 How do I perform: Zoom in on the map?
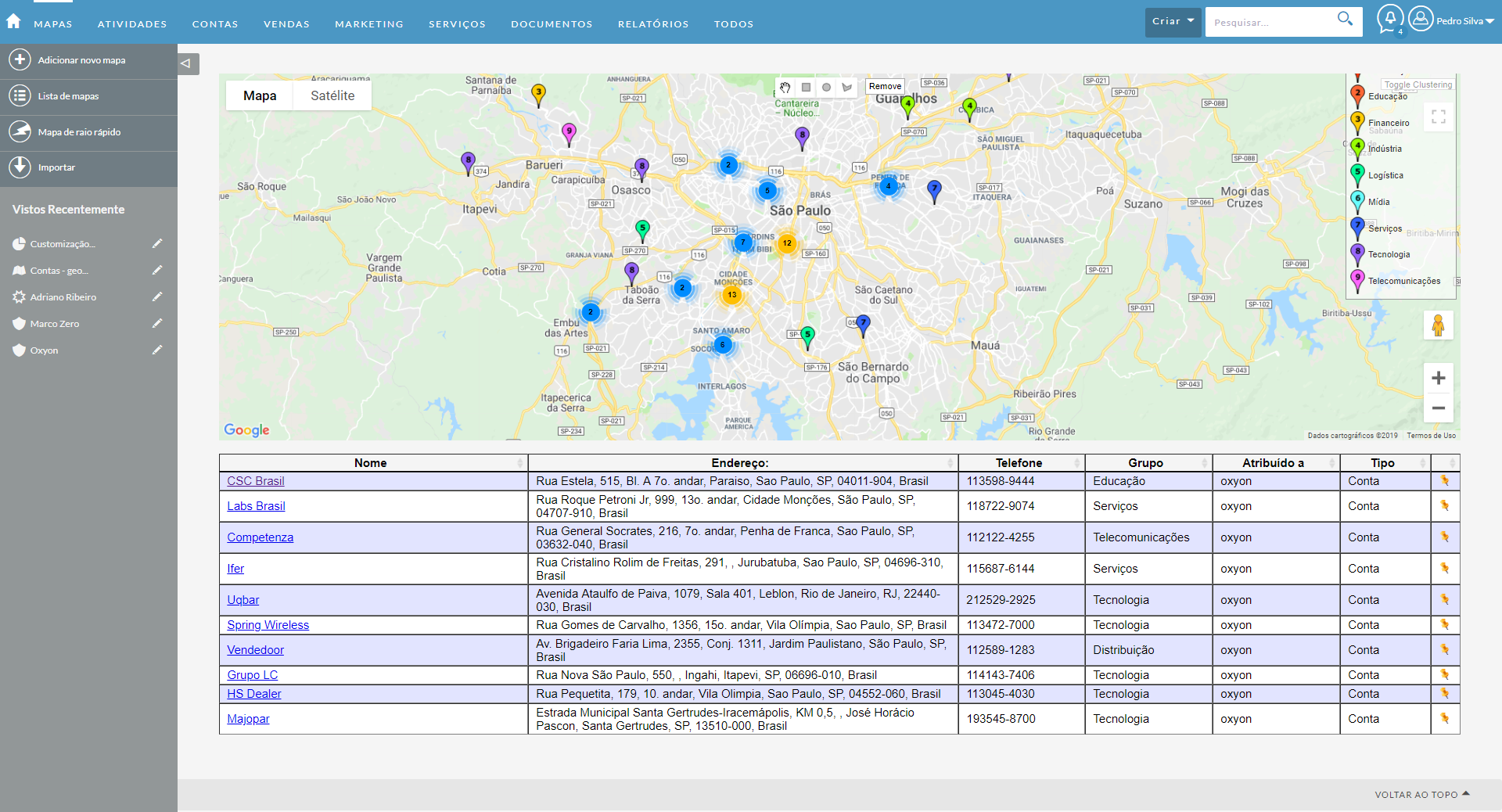pyautogui.click(x=1438, y=379)
